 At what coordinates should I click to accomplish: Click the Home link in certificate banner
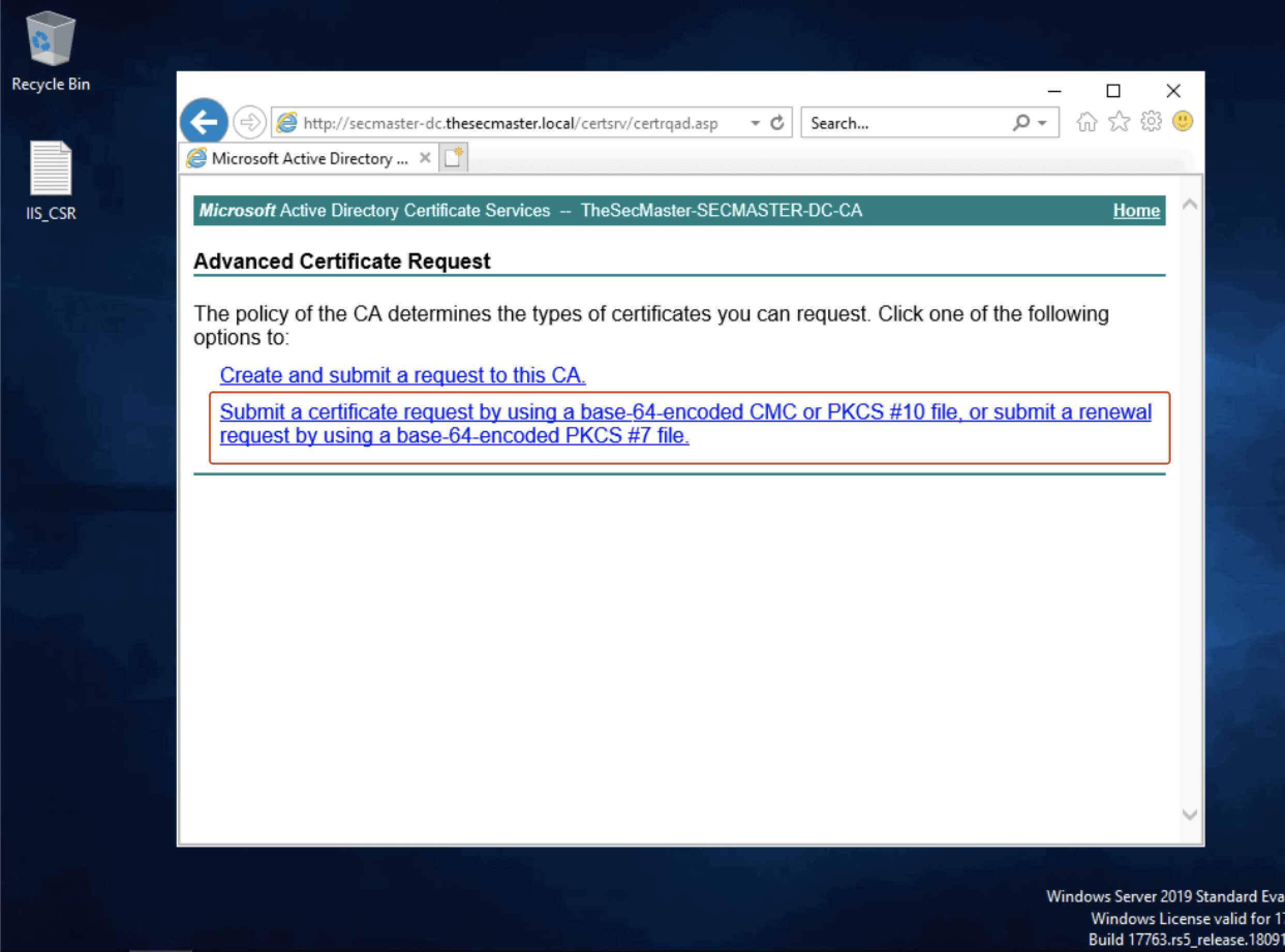click(1136, 210)
